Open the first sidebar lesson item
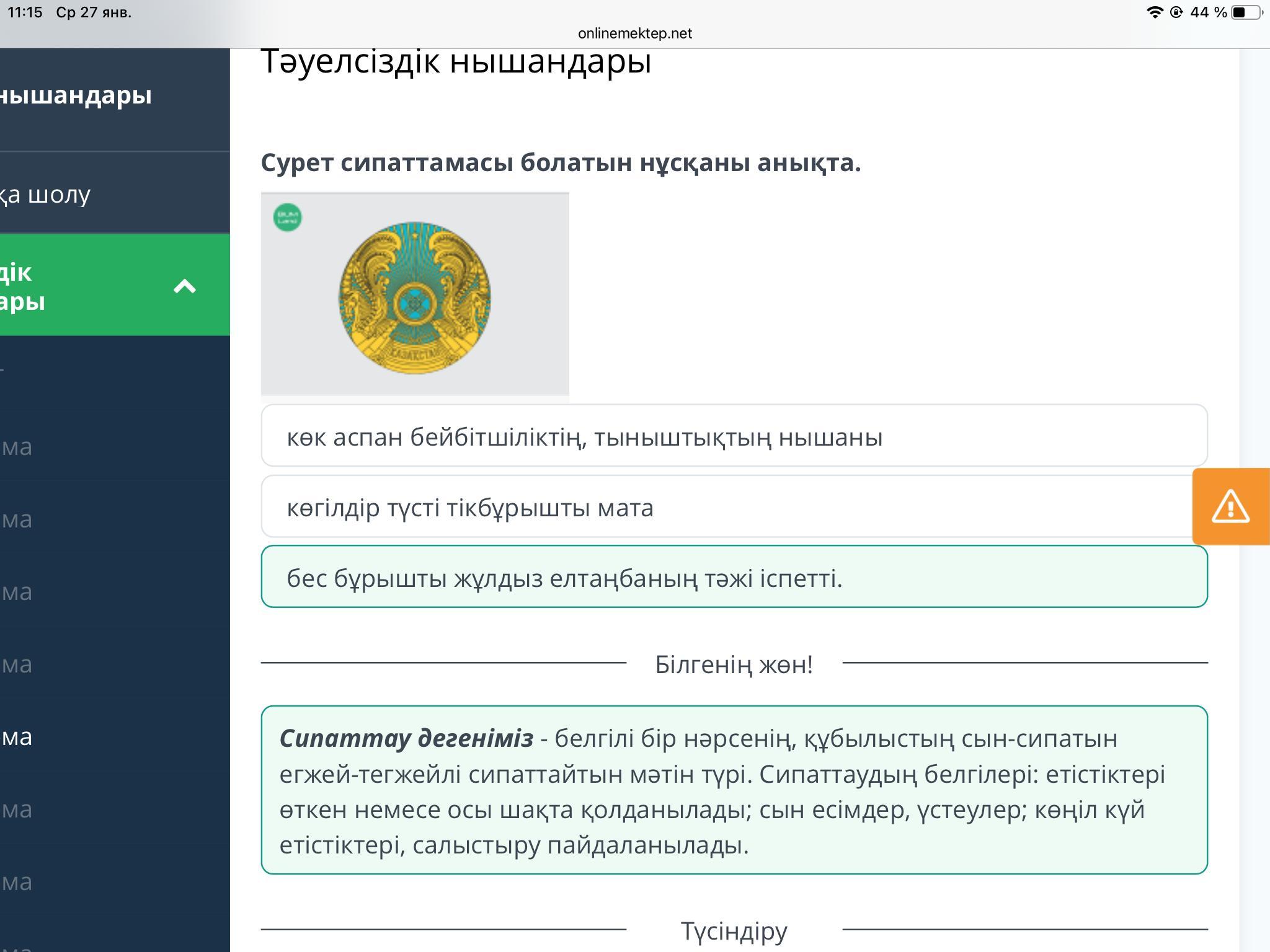Viewport: 1270px width, 952px height. click(19, 446)
